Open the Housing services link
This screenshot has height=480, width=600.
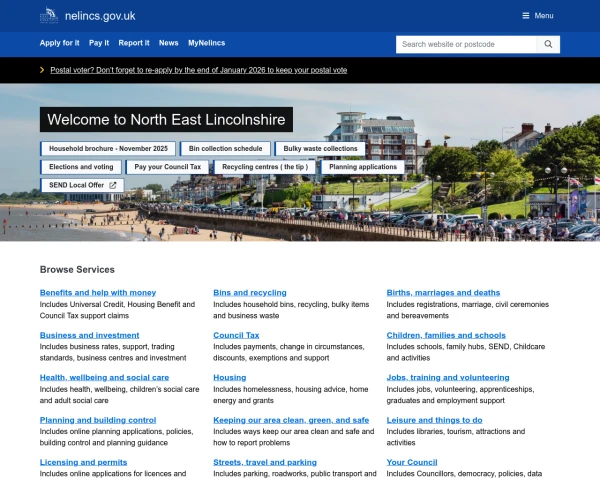tap(229, 378)
